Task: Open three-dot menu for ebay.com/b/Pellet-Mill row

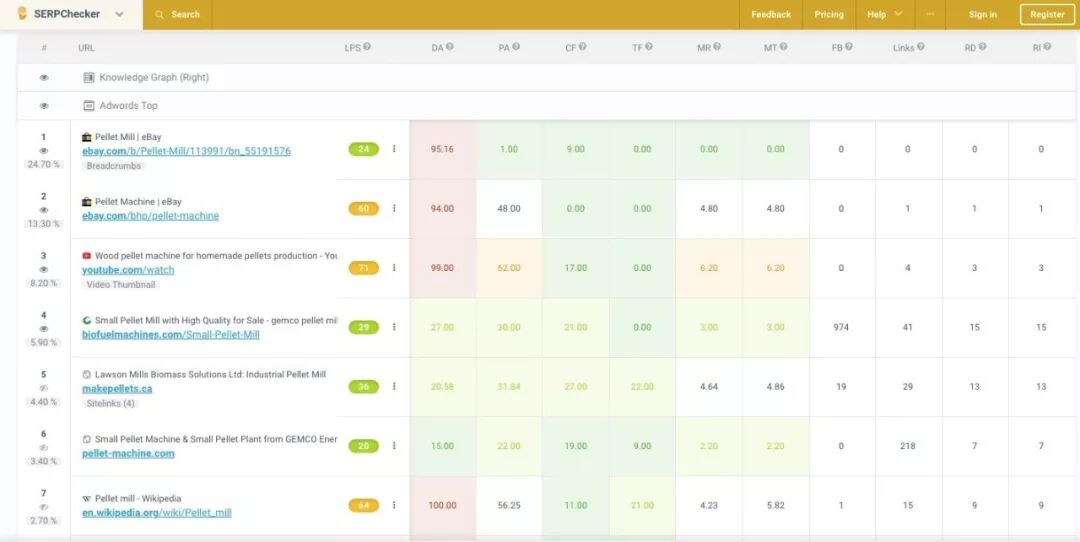Action: (x=394, y=149)
